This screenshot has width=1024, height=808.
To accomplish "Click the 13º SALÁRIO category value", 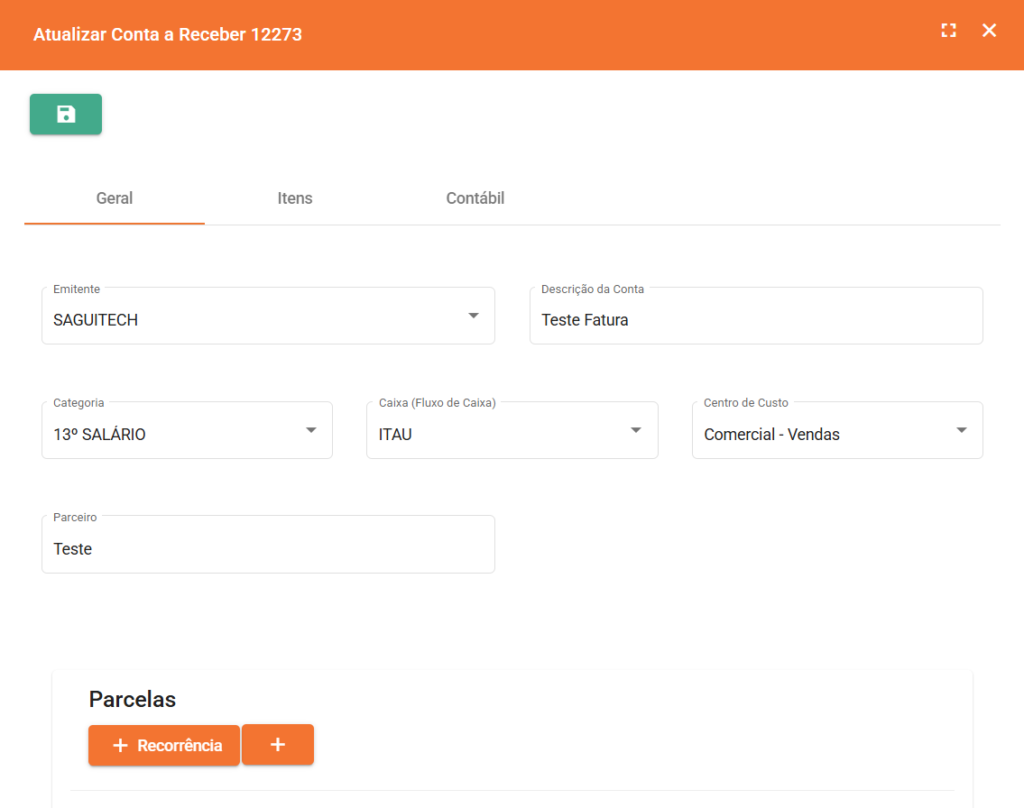I will 99,435.
